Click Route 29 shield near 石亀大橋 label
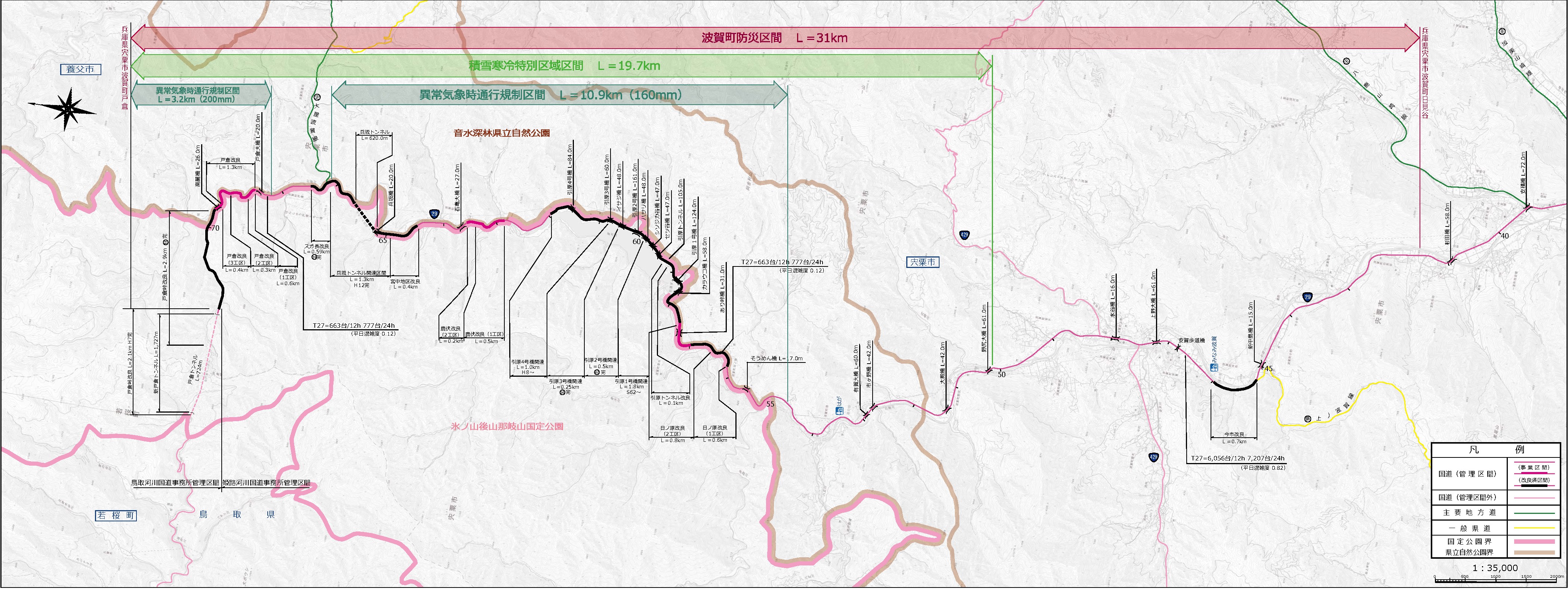The height and width of the screenshot is (589, 1568). click(x=434, y=213)
